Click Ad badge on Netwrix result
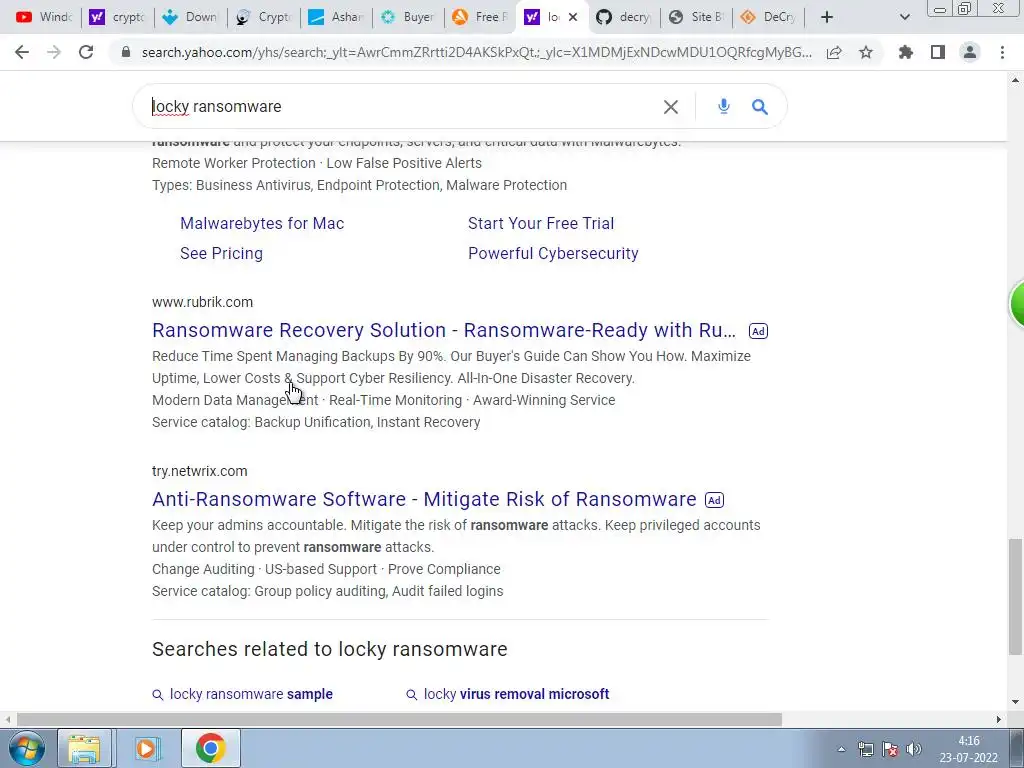 (x=714, y=500)
